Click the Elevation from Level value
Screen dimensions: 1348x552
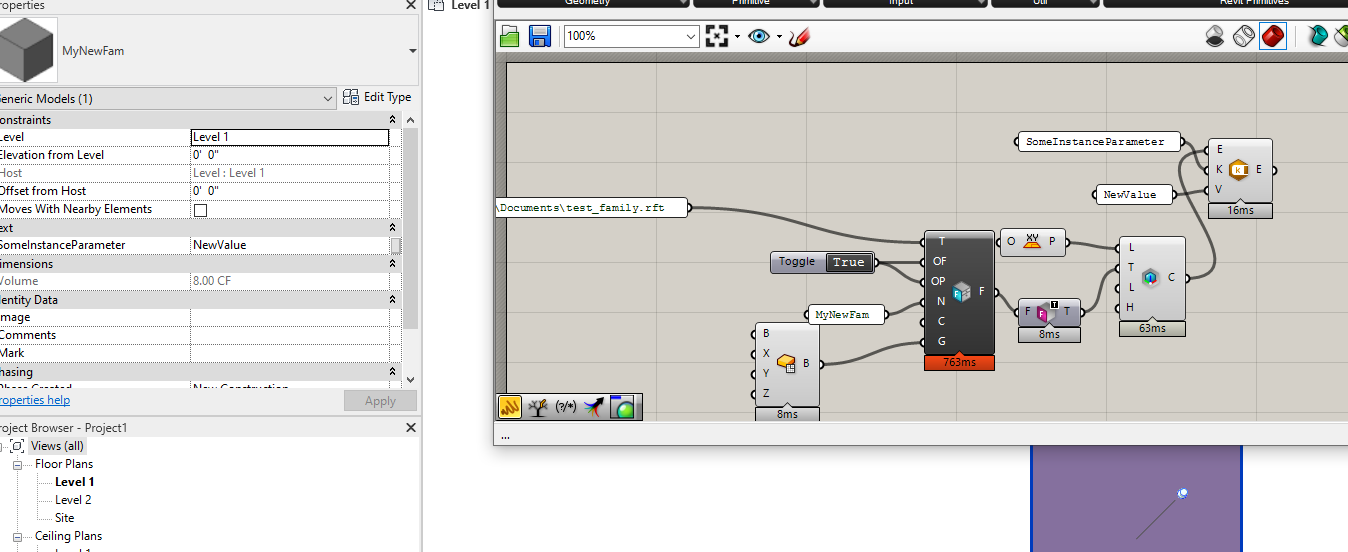(x=289, y=155)
